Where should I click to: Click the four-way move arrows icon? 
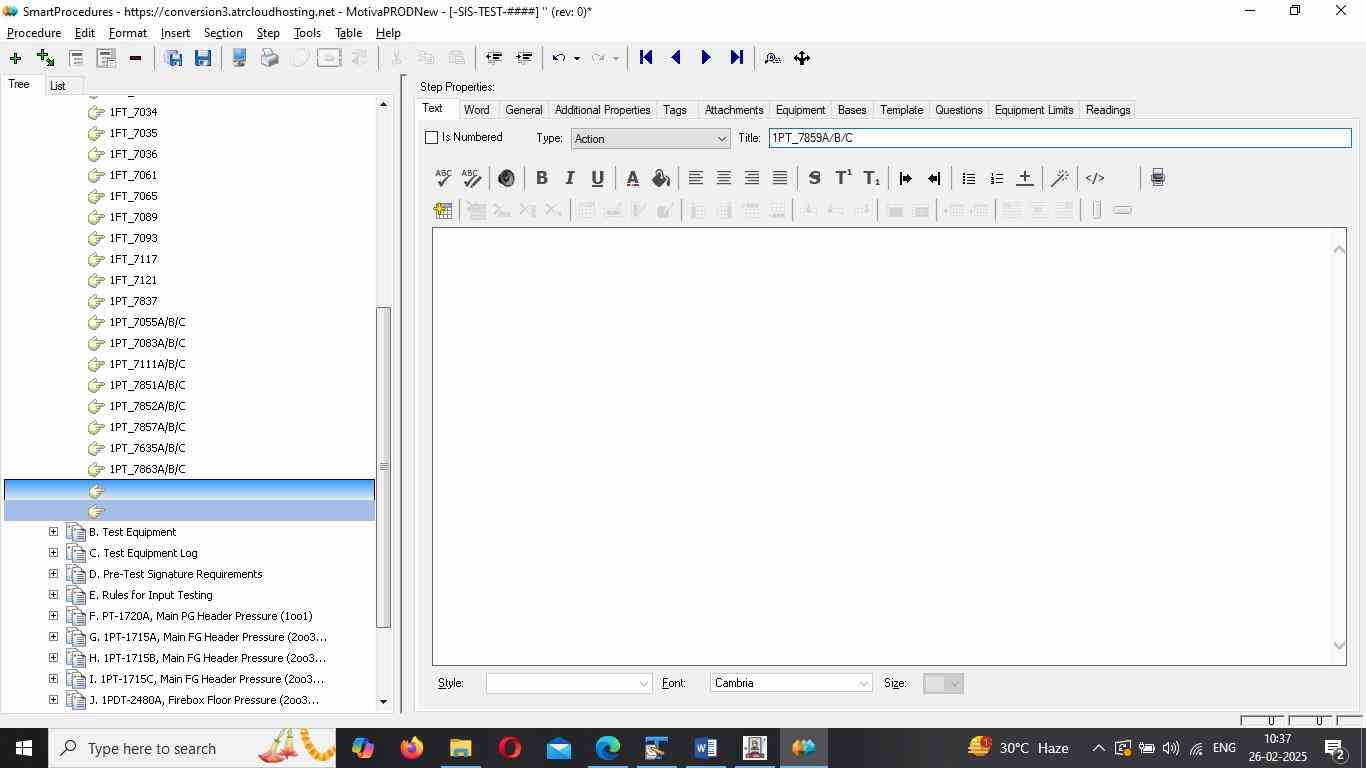[802, 58]
